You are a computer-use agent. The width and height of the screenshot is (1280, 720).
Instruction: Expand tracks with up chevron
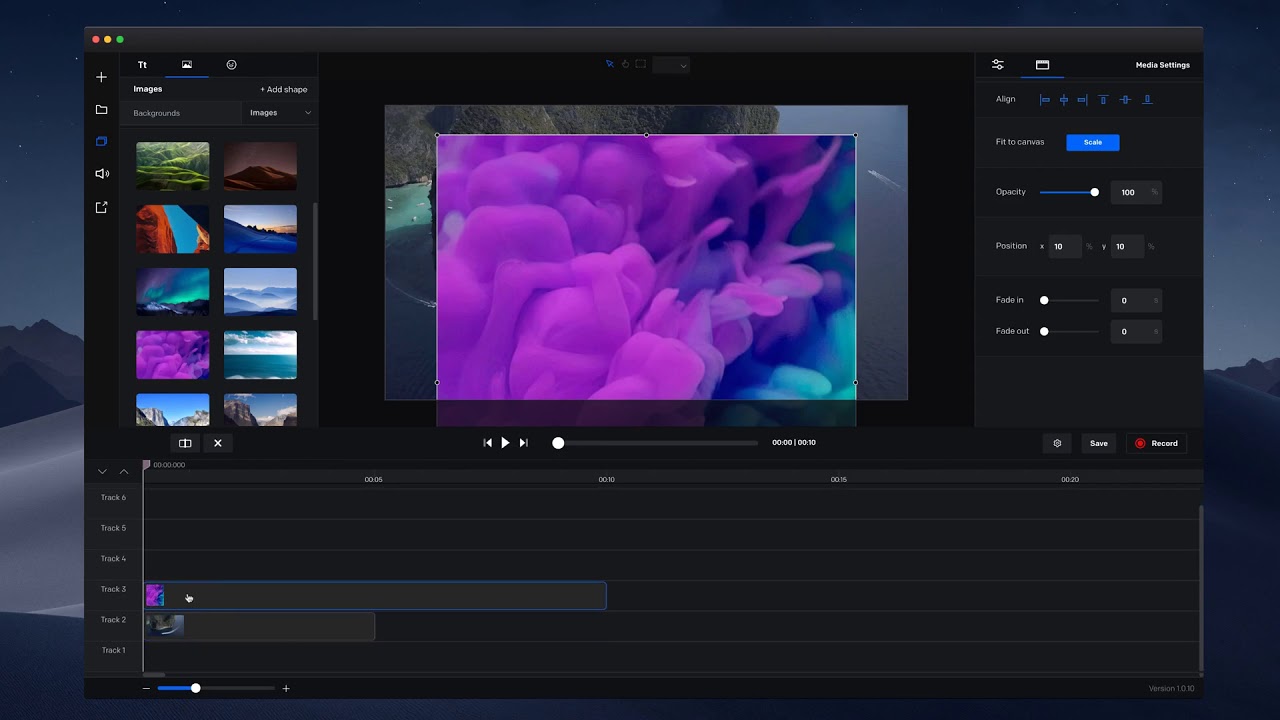pyautogui.click(x=124, y=471)
